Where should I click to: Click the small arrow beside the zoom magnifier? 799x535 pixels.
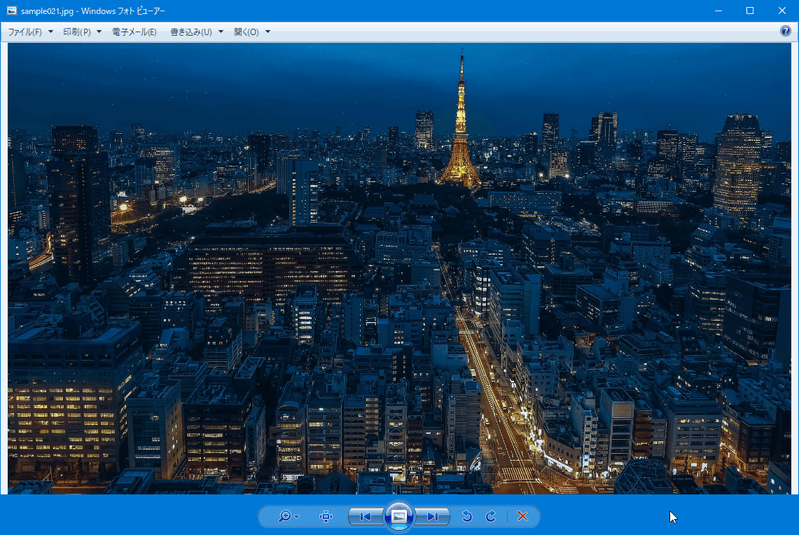(297, 518)
